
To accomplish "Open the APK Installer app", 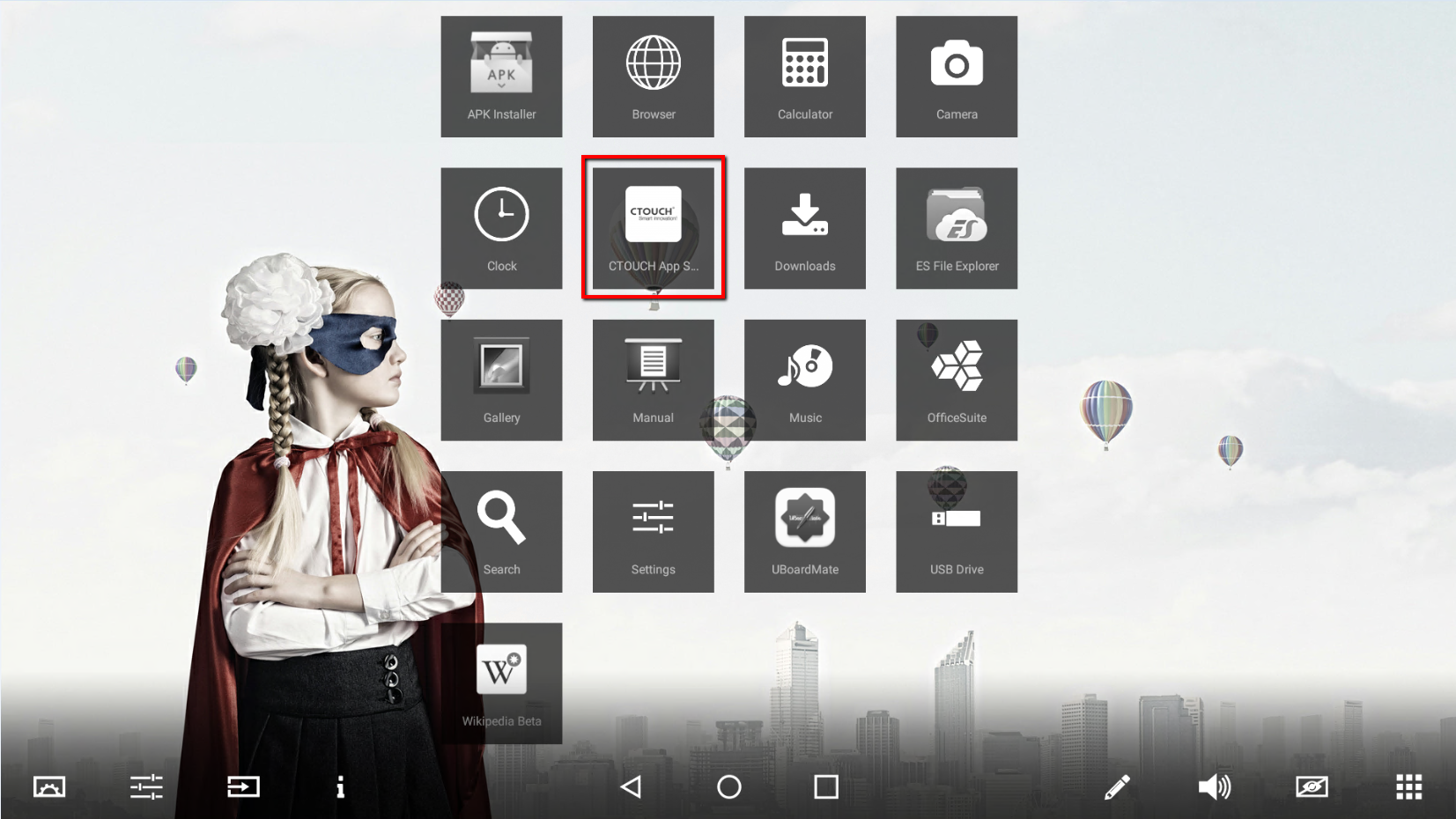I will point(501,77).
